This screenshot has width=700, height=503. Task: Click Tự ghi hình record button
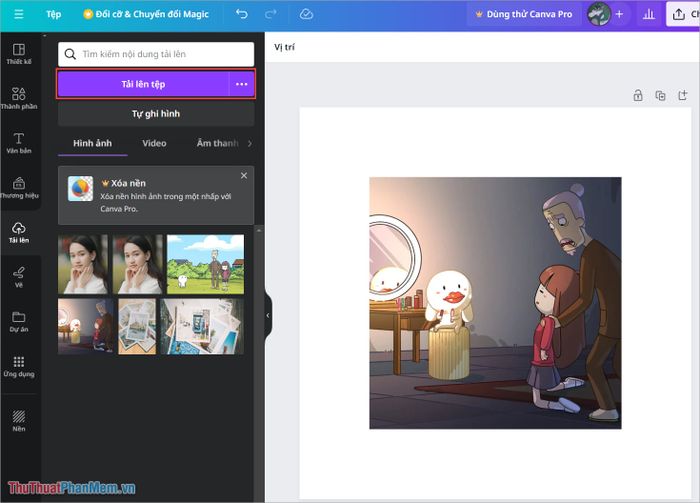click(x=156, y=114)
